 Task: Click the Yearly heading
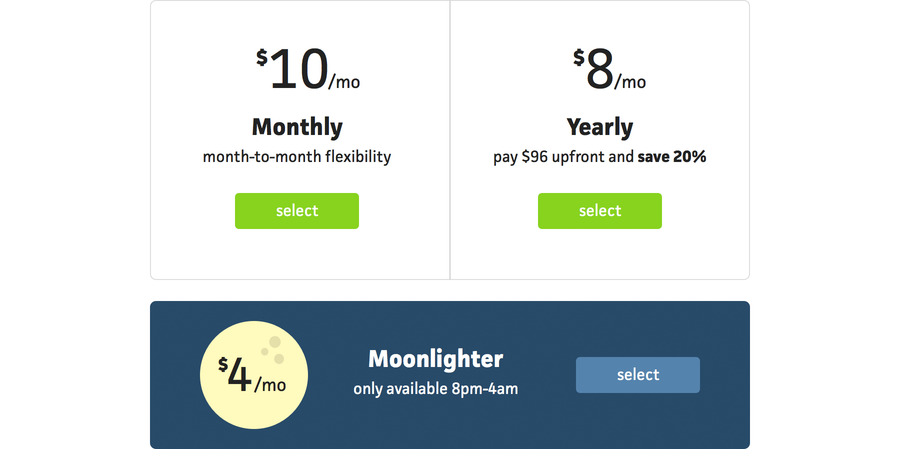point(600,127)
